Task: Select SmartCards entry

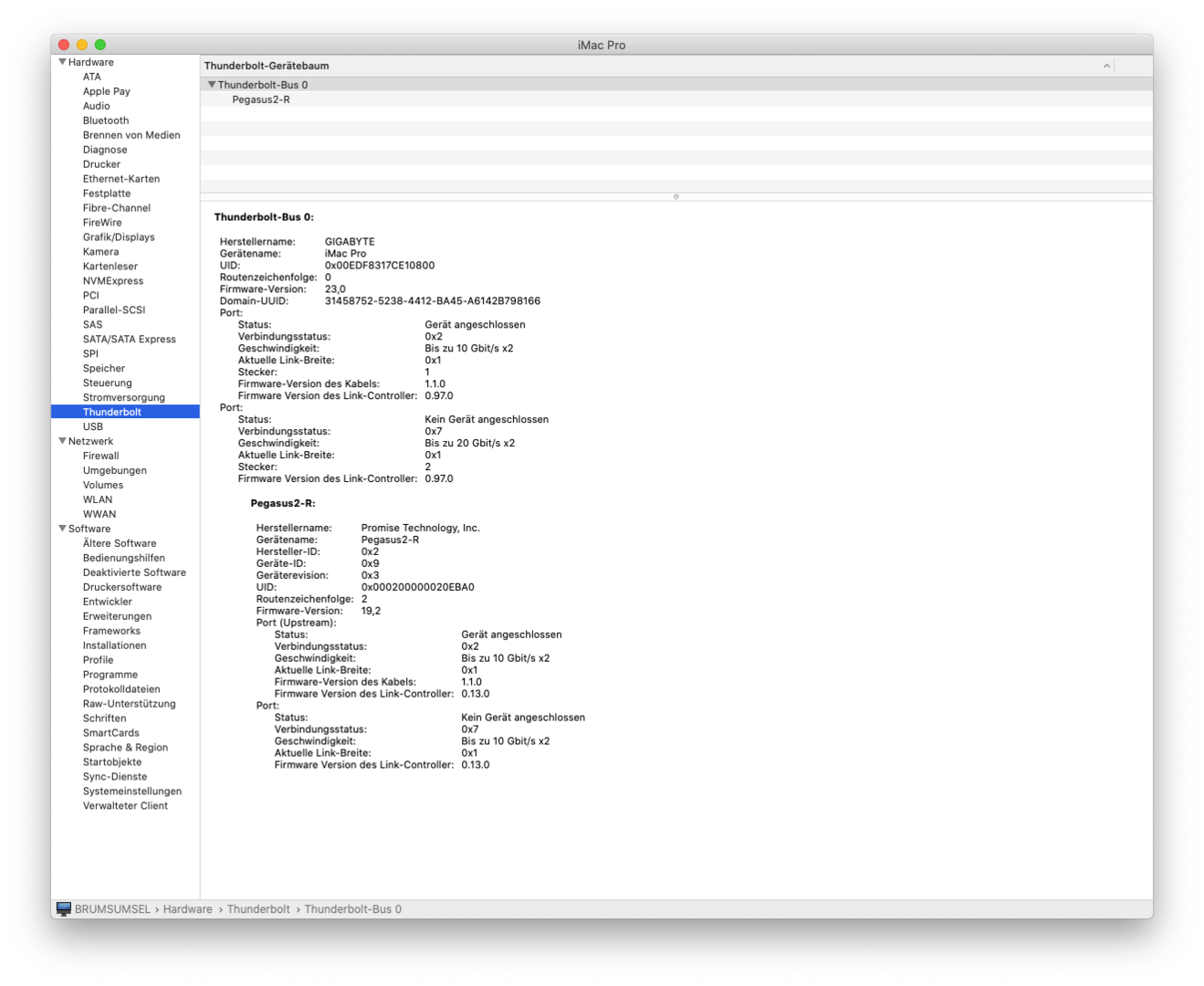Action: coord(111,733)
